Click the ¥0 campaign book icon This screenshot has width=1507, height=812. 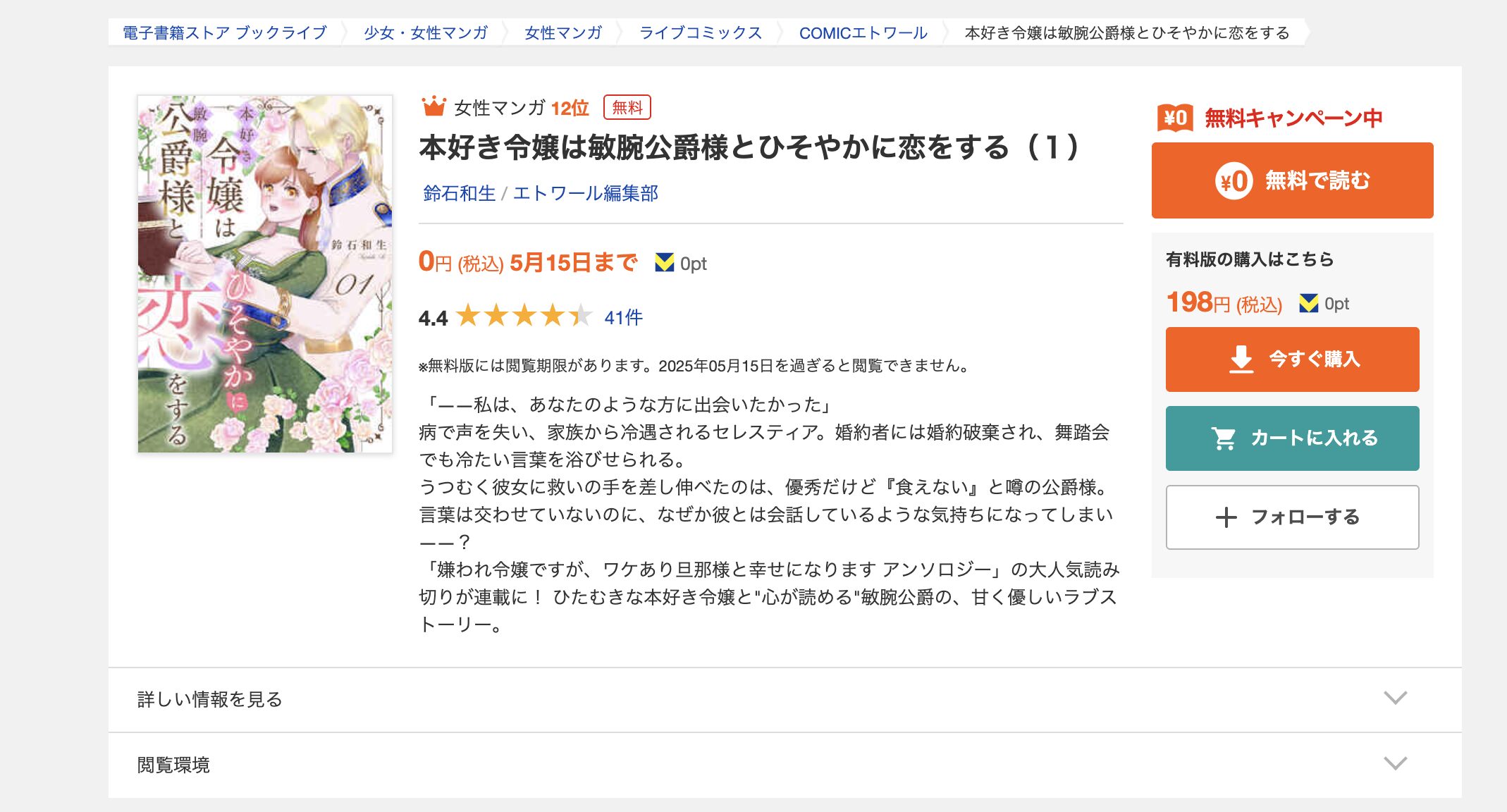(1175, 118)
